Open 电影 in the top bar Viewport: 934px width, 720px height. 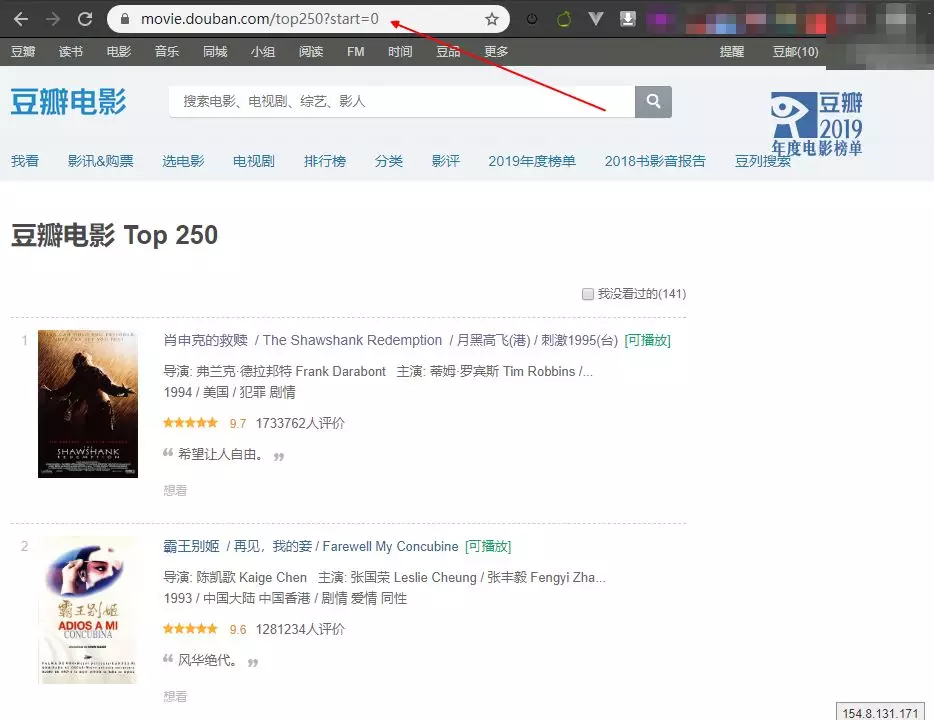(x=119, y=52)
